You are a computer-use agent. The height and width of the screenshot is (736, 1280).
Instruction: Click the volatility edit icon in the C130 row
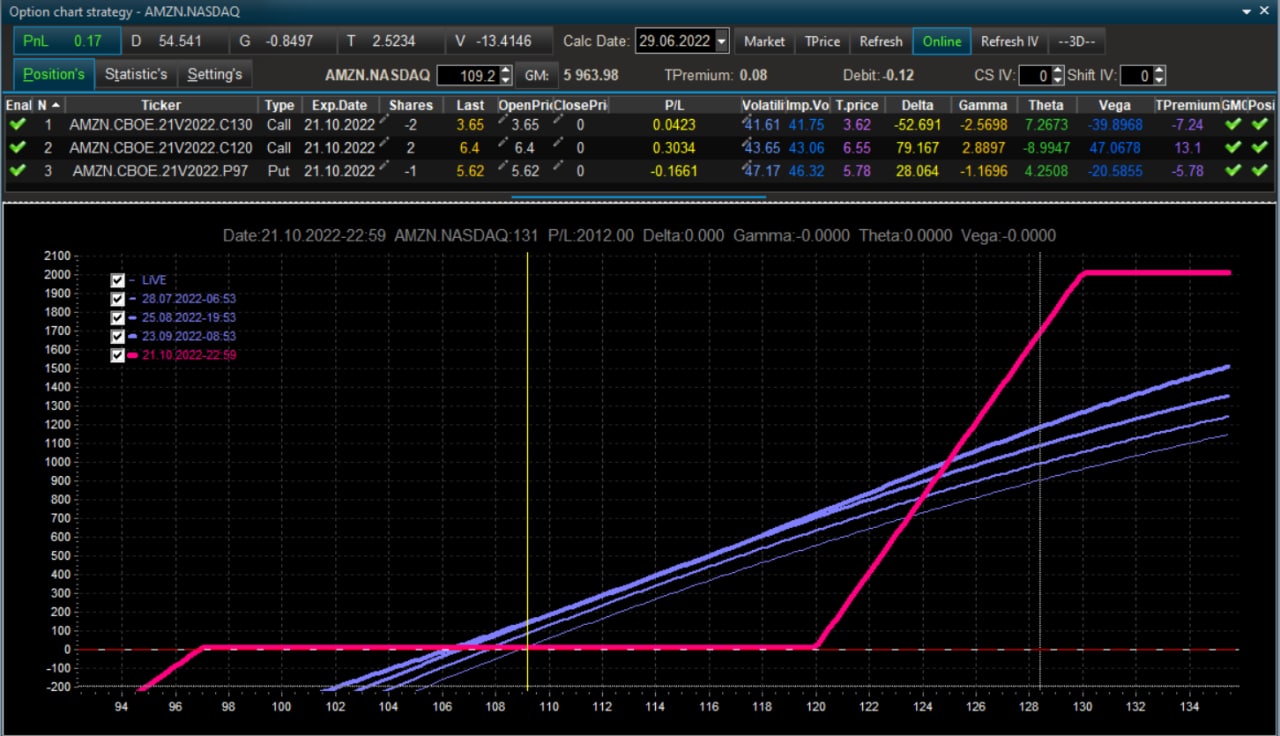click(x=746, y=120)
